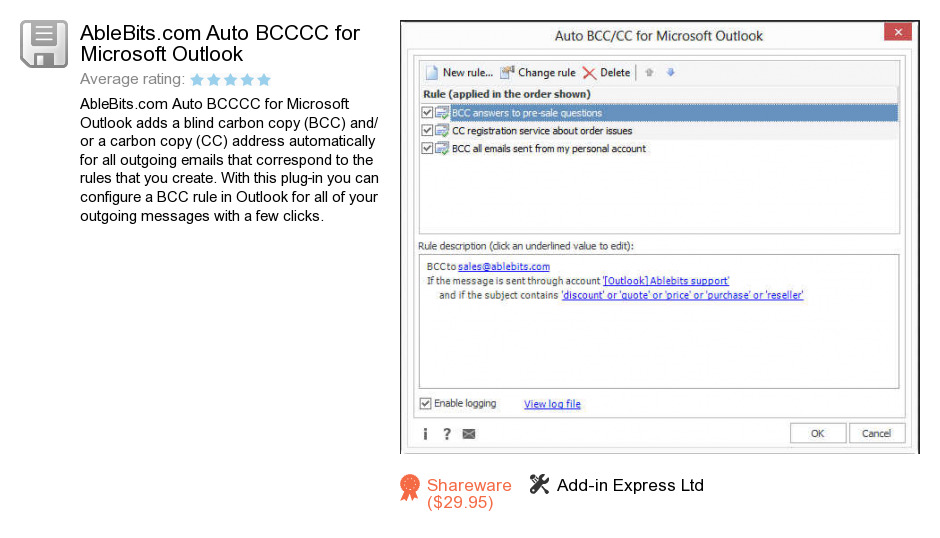Click 'AbleBits.com Auto BCCCC for Microsoft Outlook' title
The width and height of the screenshot is (940, 538).
[x=219, y=43]
